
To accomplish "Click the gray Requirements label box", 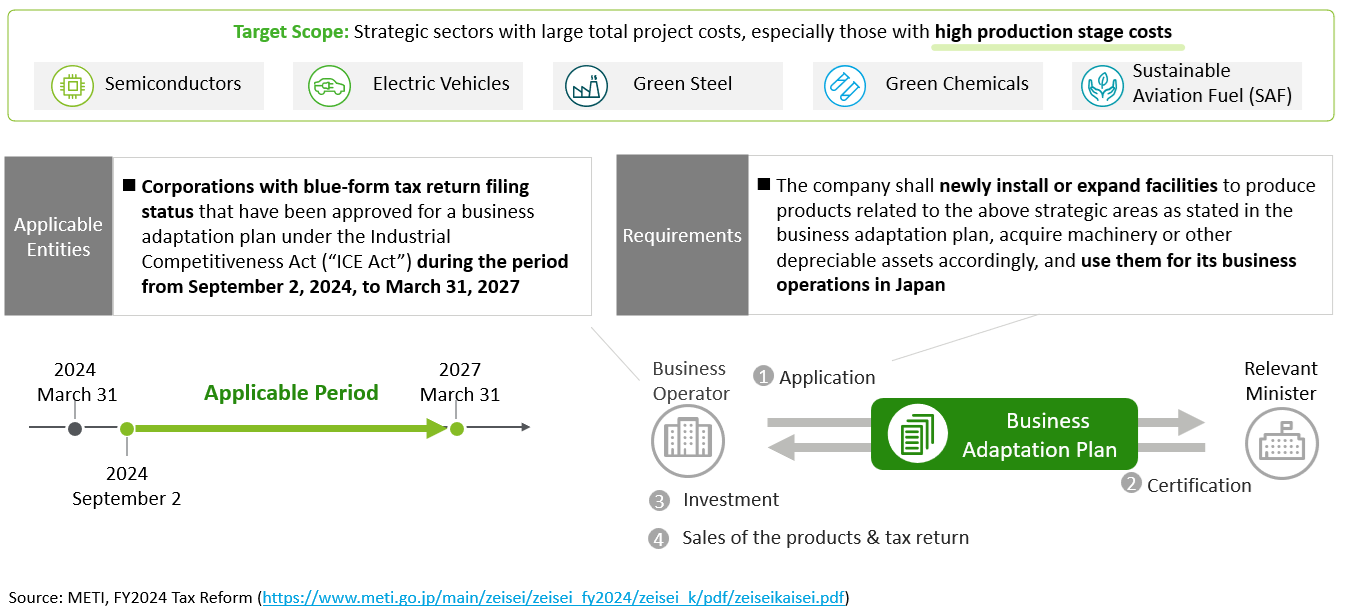I will pyautogui.click(x=682, y=236).
